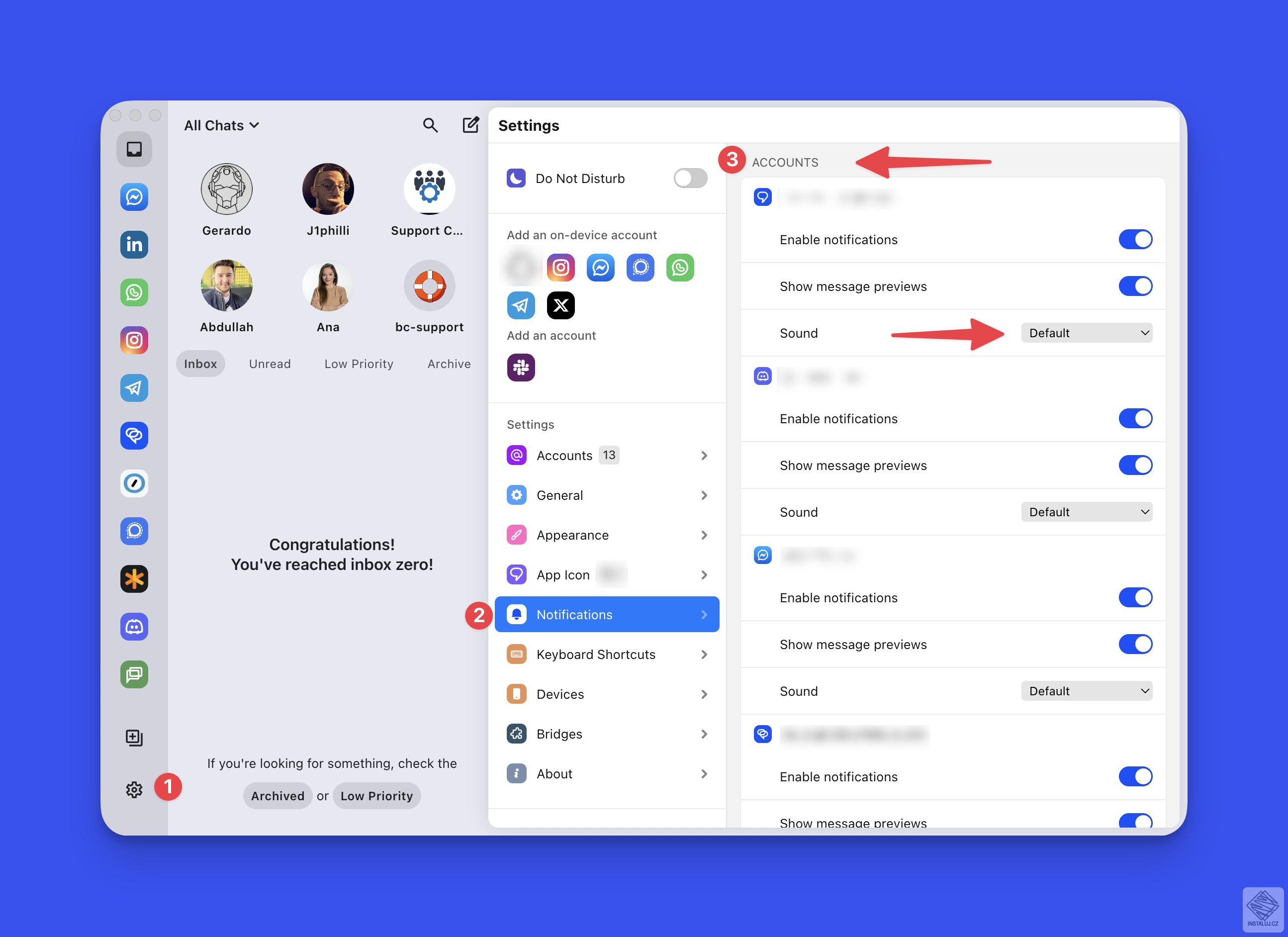
Task: Open Gerardo's chat avatar
Action: click(226, 189)
